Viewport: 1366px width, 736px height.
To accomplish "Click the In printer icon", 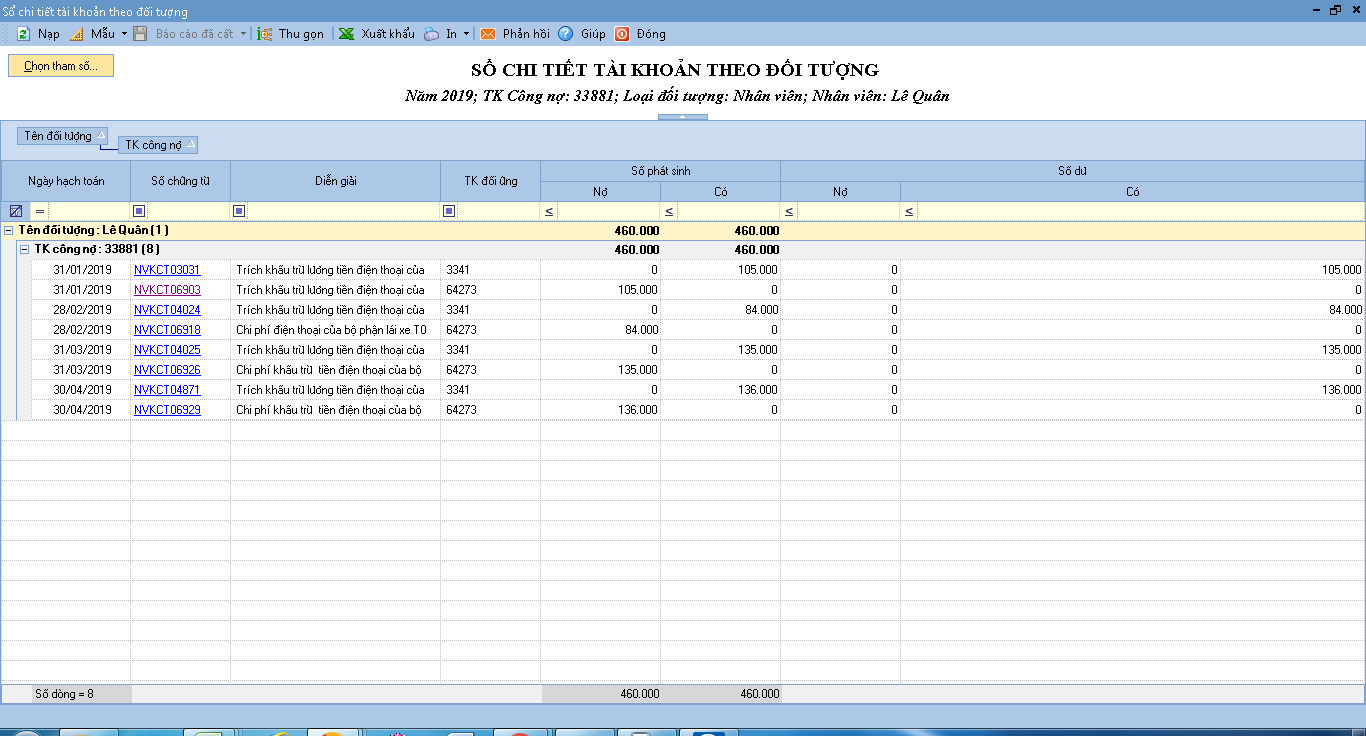I will (431, 34).
